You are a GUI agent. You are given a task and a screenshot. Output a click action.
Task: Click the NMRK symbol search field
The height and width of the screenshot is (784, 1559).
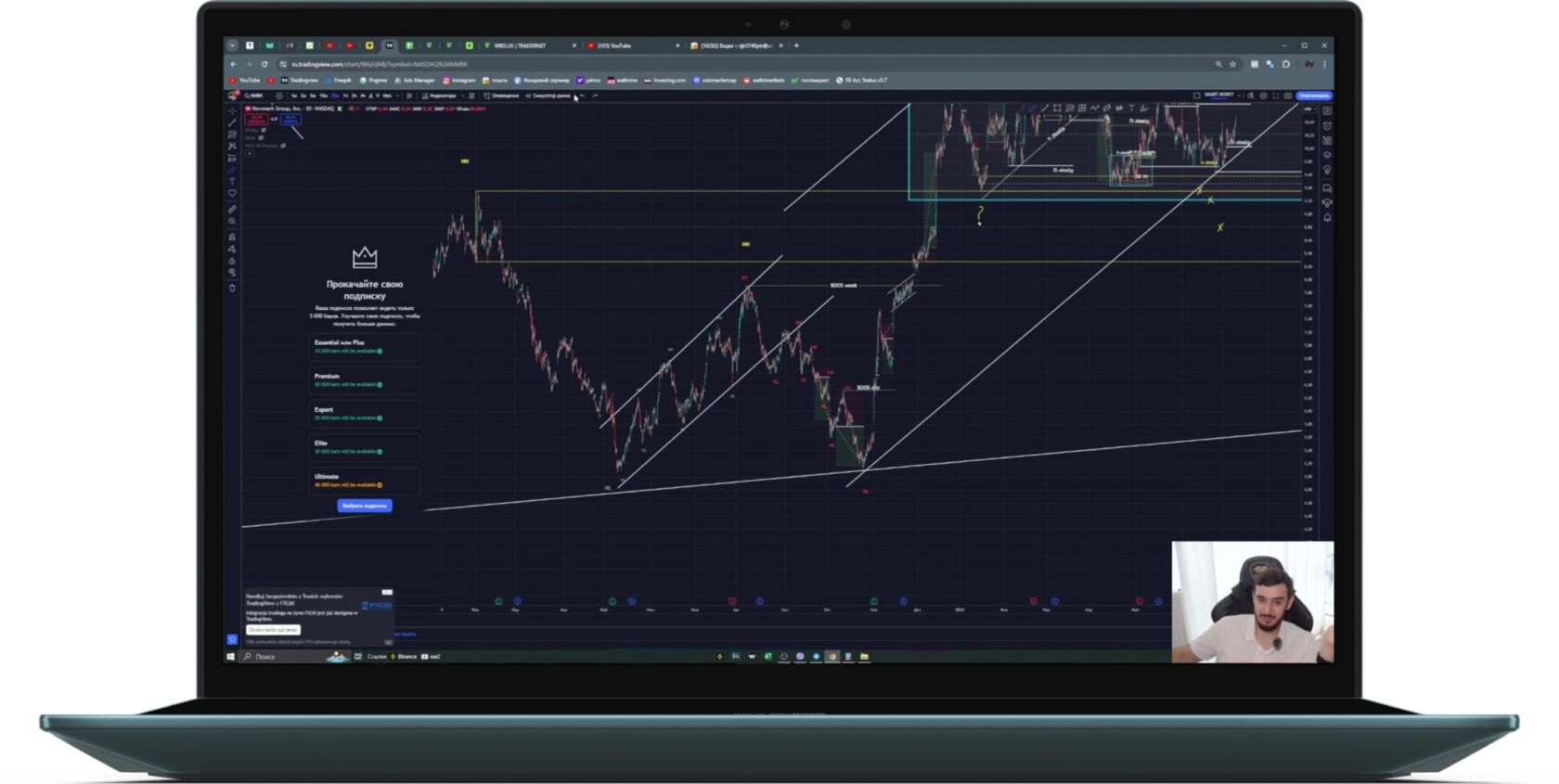[253, 96]
